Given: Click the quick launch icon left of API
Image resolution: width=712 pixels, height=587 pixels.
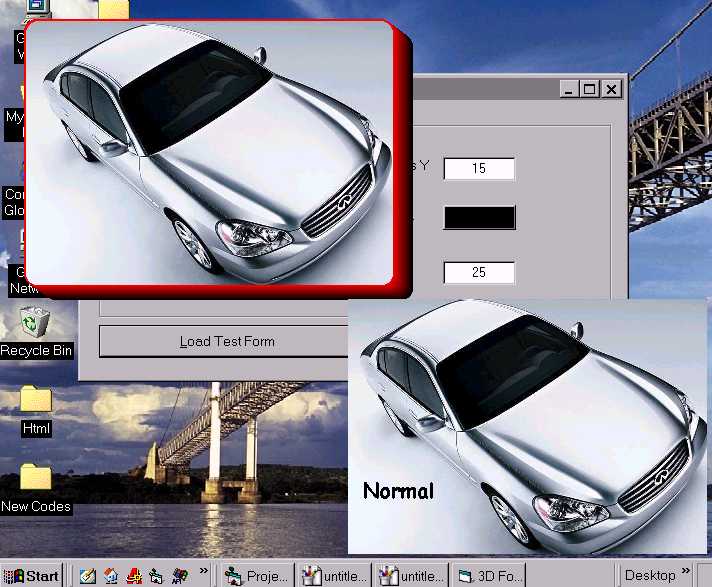Looking at the screenshot, I should [156, 576].
